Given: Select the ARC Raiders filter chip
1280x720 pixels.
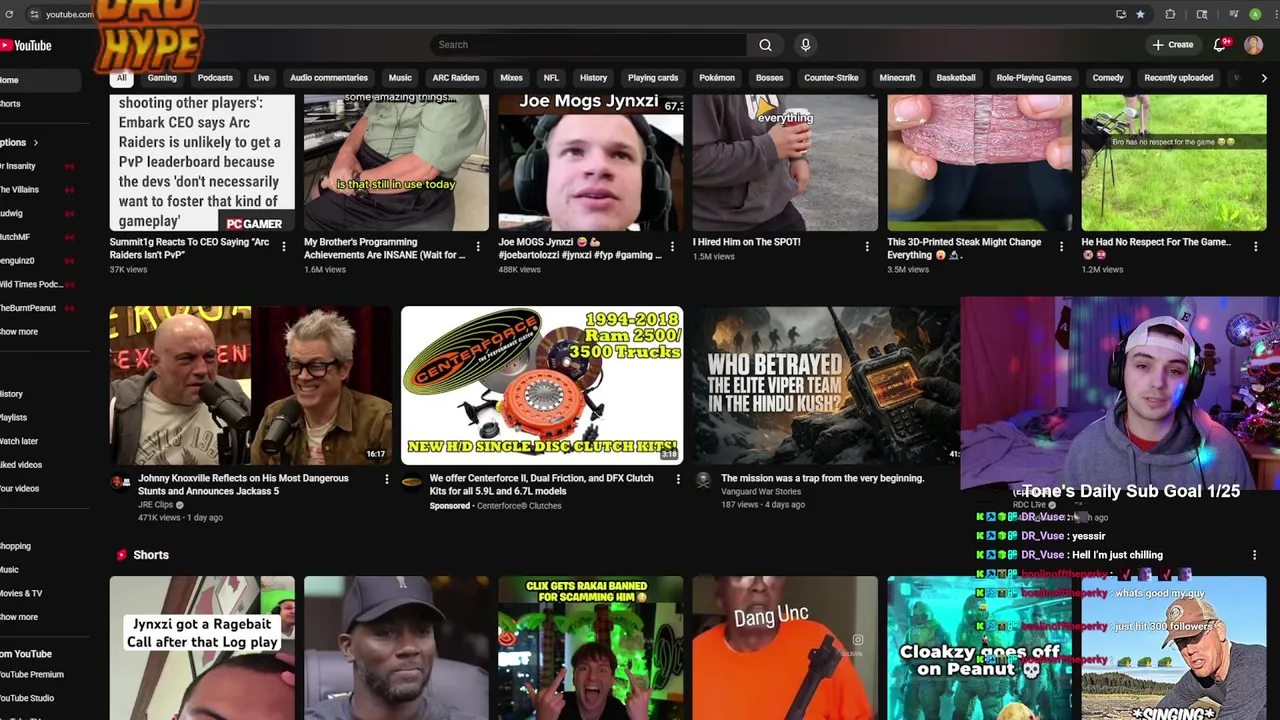Looking at the screenshot, I should click(x=455, y=78).
